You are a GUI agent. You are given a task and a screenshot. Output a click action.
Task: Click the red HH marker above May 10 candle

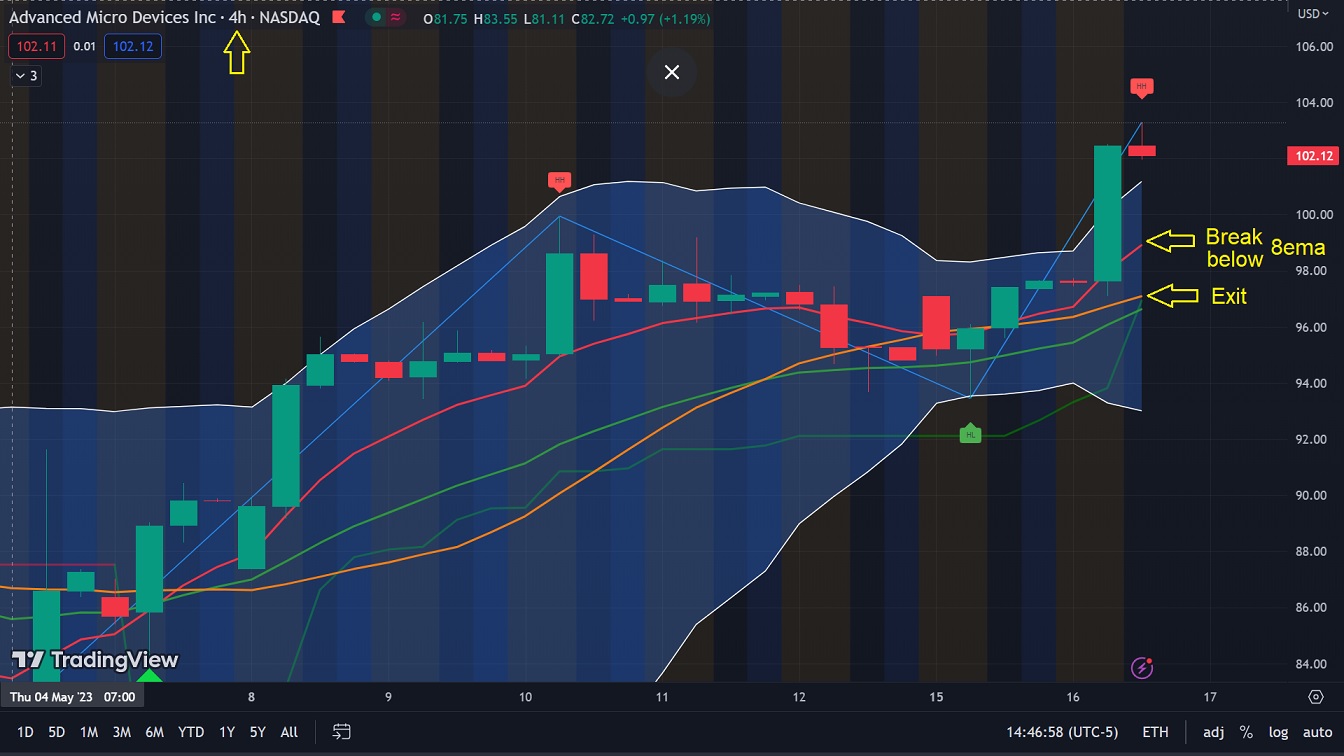[x=560, y=181]
